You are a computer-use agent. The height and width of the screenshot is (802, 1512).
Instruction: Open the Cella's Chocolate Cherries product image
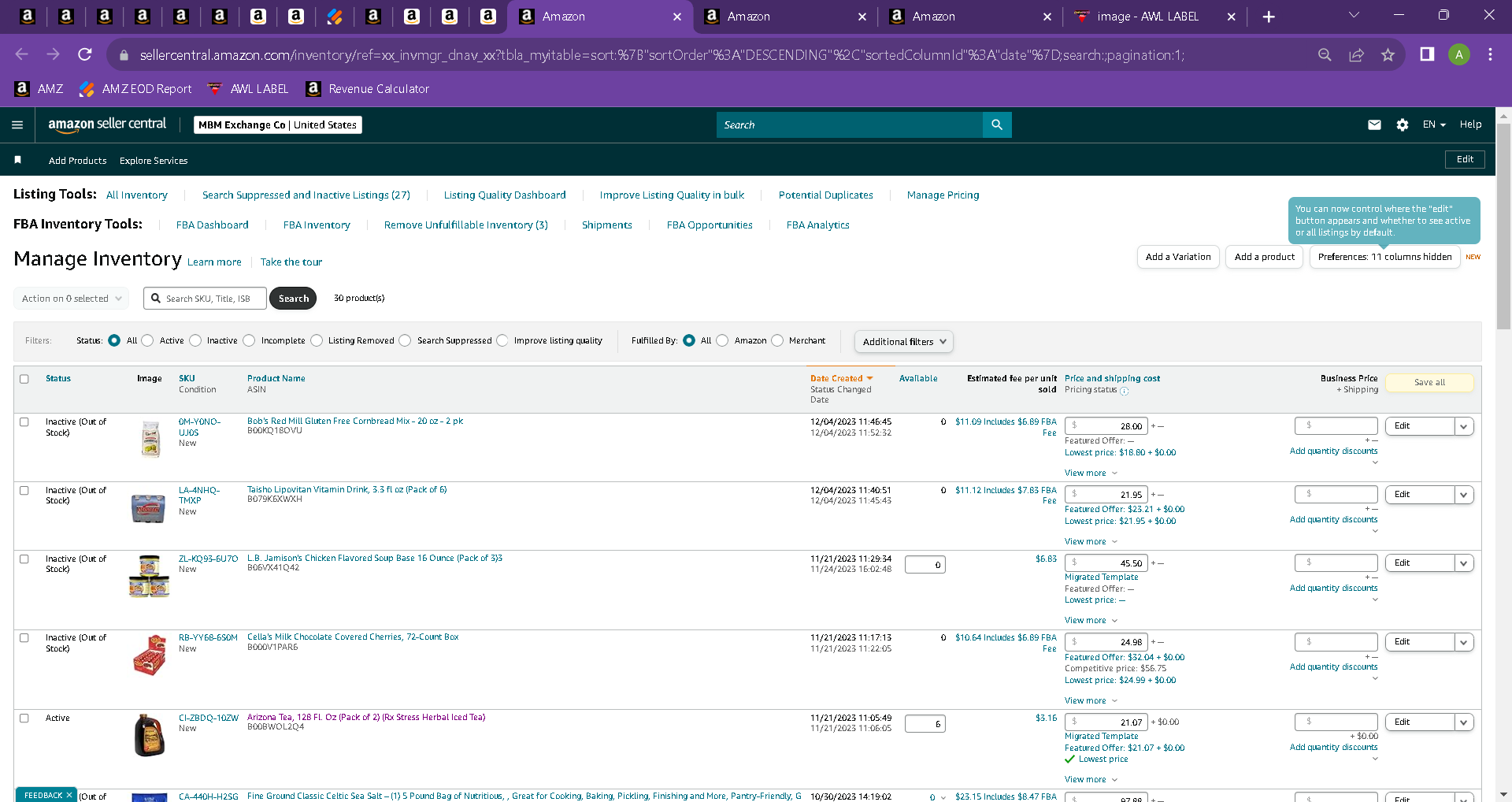[x=150, y=655]
